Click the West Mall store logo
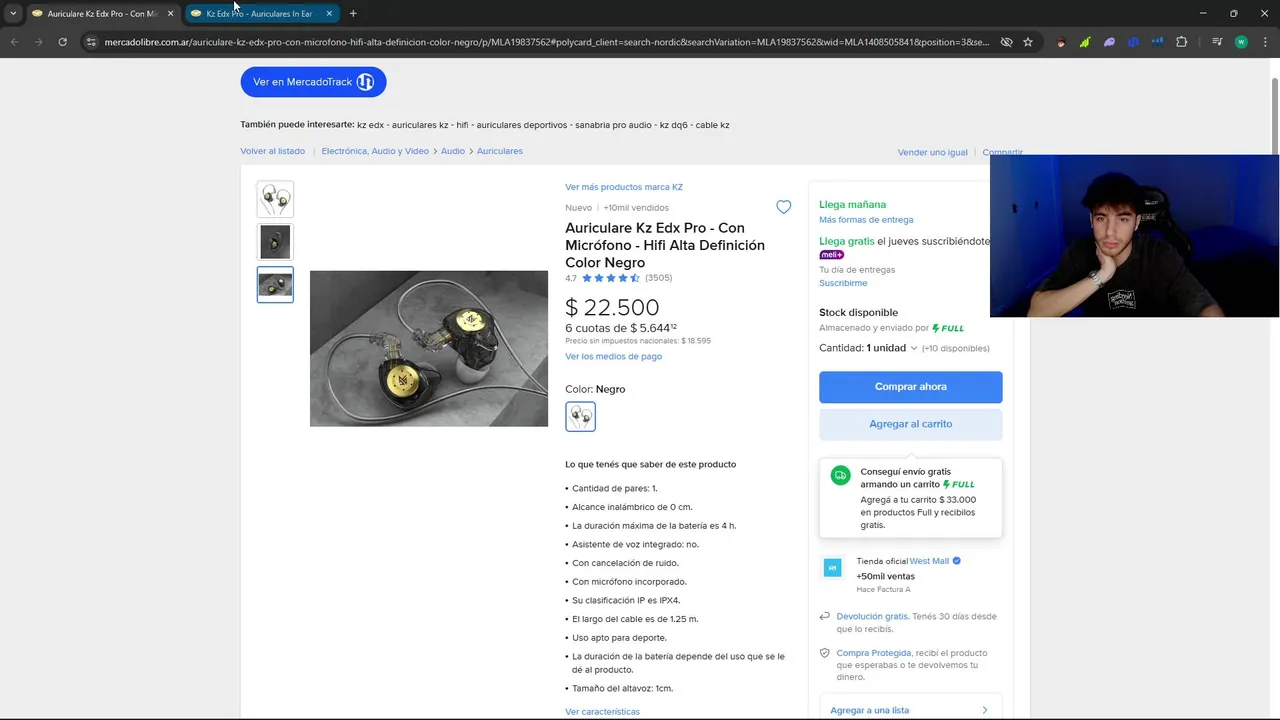Image resolution: width=1280 pixels, height=720 pixels. 832,568
